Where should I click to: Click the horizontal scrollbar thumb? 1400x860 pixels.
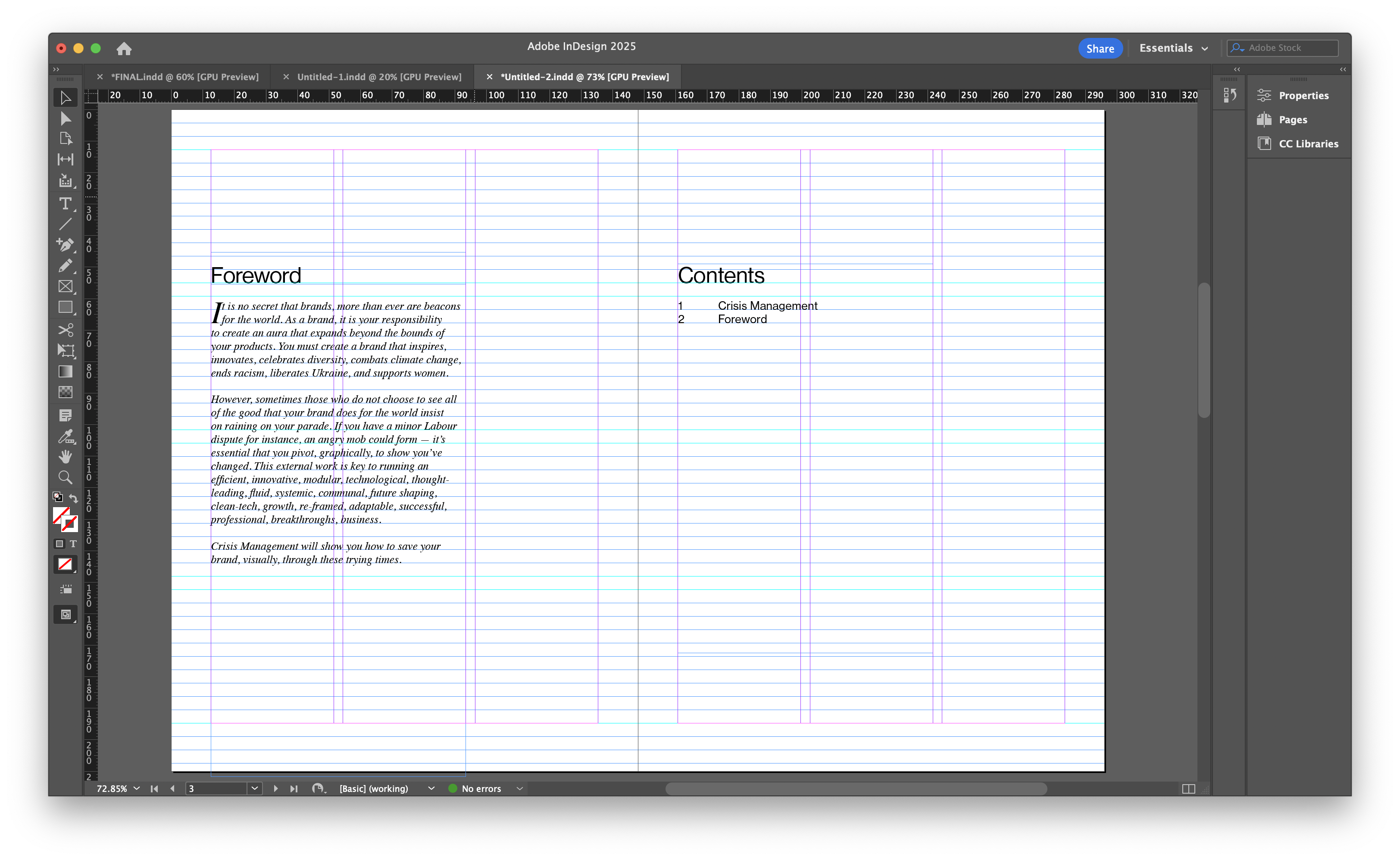(x=856, y=788)
